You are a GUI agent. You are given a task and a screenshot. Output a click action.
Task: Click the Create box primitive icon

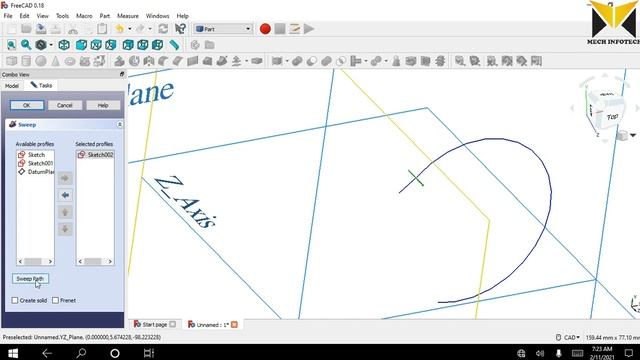11,61
